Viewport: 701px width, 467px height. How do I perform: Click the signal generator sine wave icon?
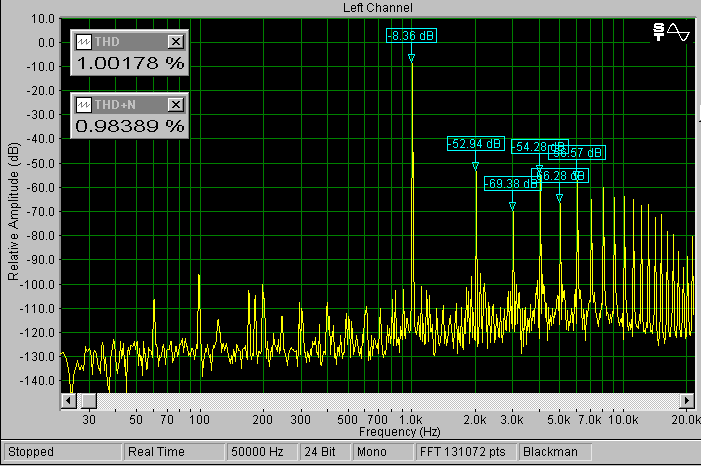672,32
